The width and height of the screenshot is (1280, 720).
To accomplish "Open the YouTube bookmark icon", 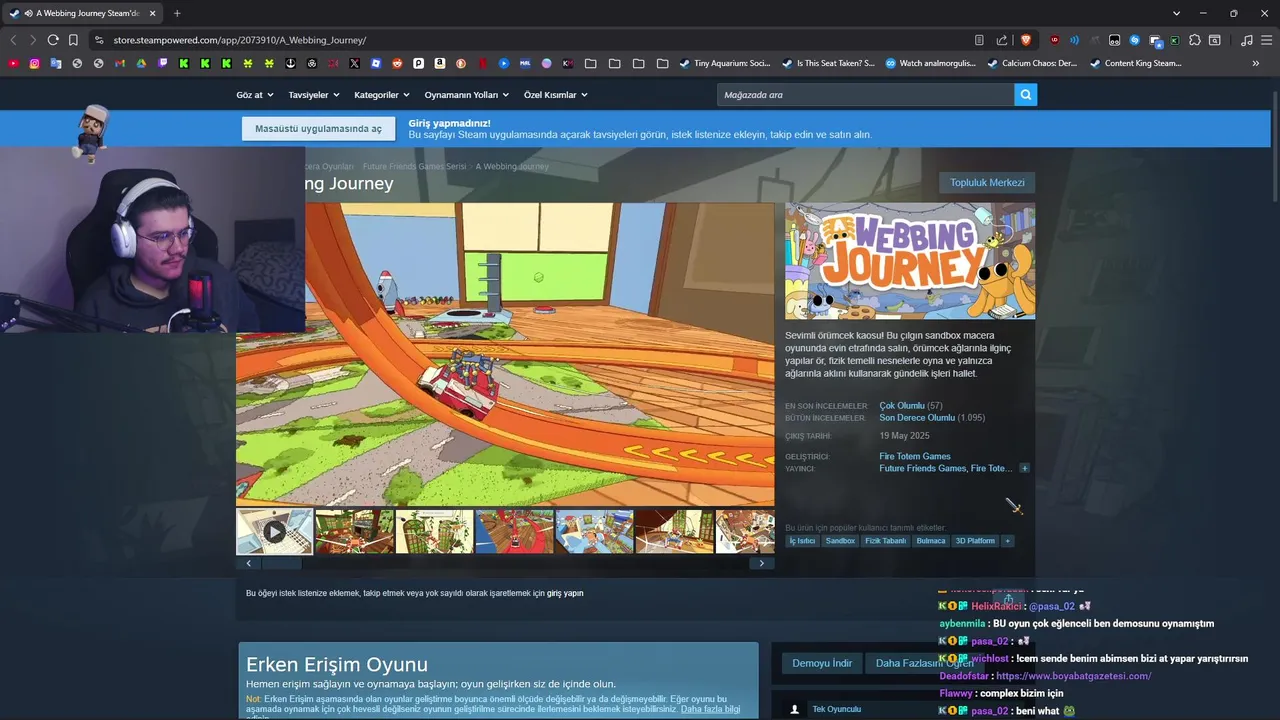I will point(13,63).
